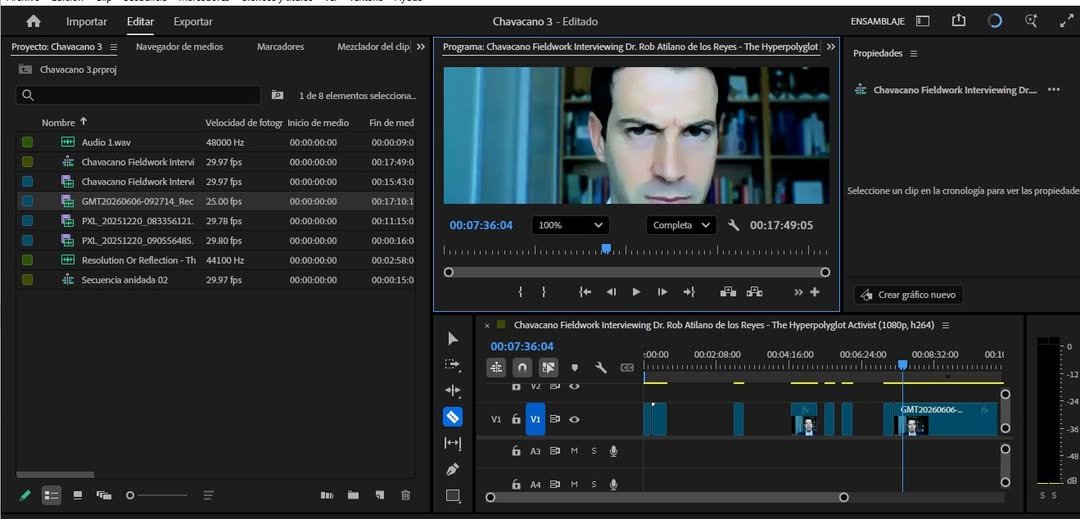Click the New Item icon

(380, 494)
